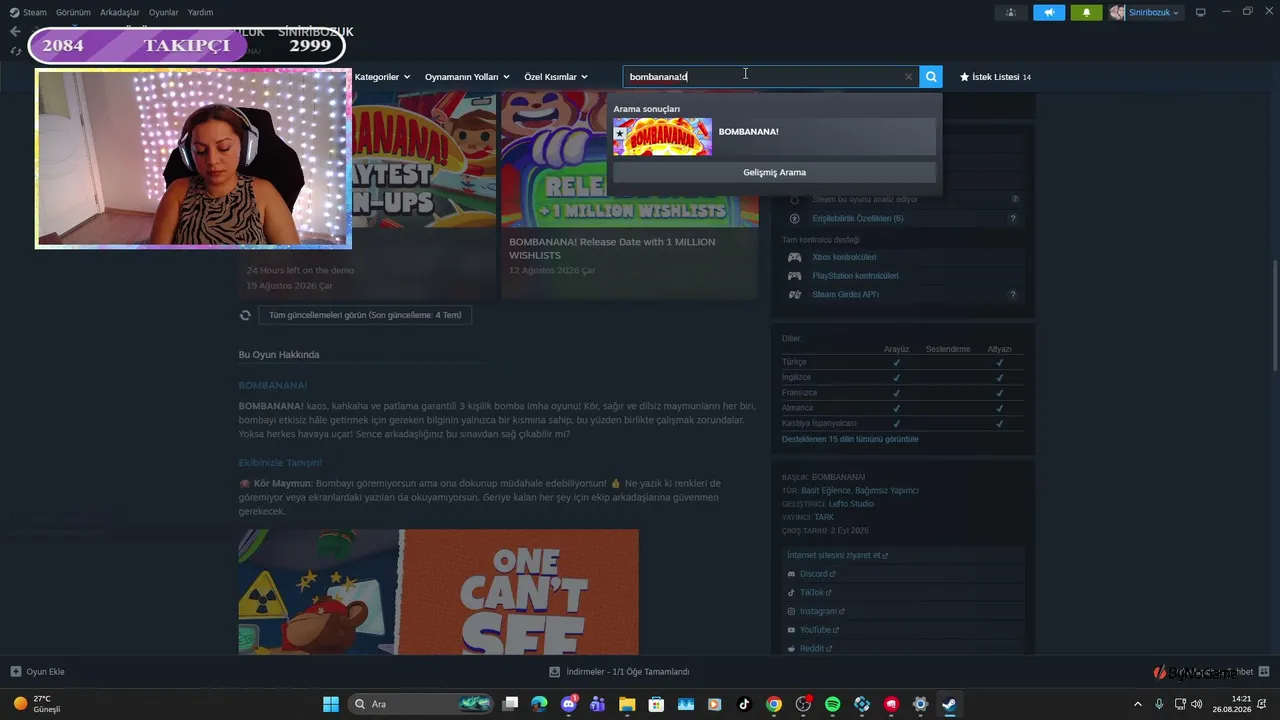Expand the Oynamanın Yolları dropdown
The width and height of the screenshot is (1280, 720).
pyautogui.click(x=467, y=77)
